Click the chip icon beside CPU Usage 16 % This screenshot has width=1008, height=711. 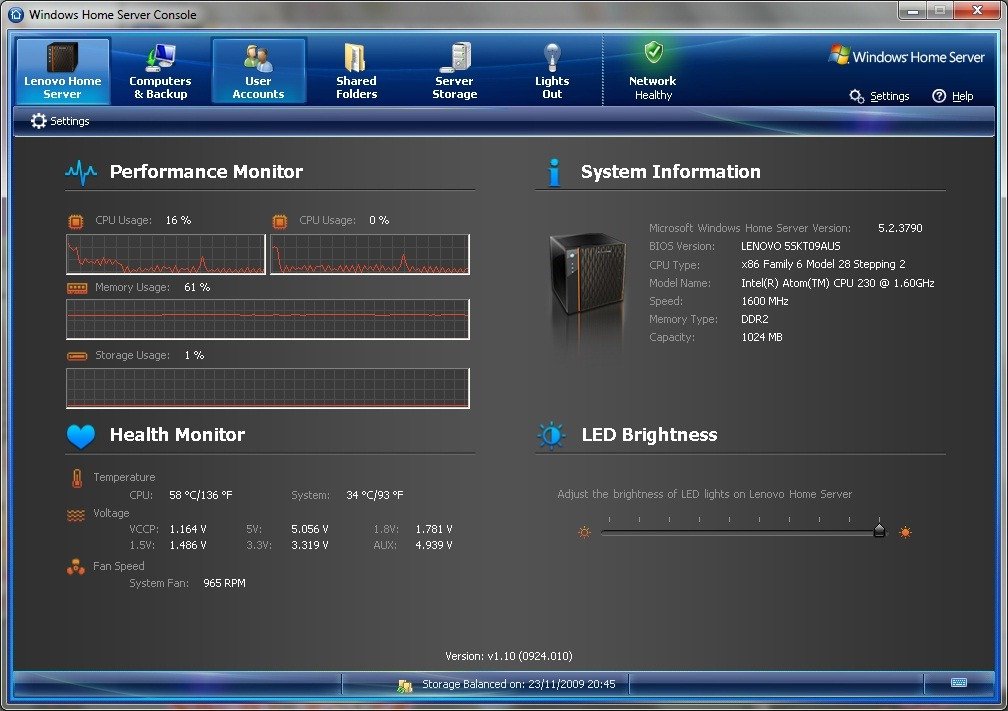point(76,222)
